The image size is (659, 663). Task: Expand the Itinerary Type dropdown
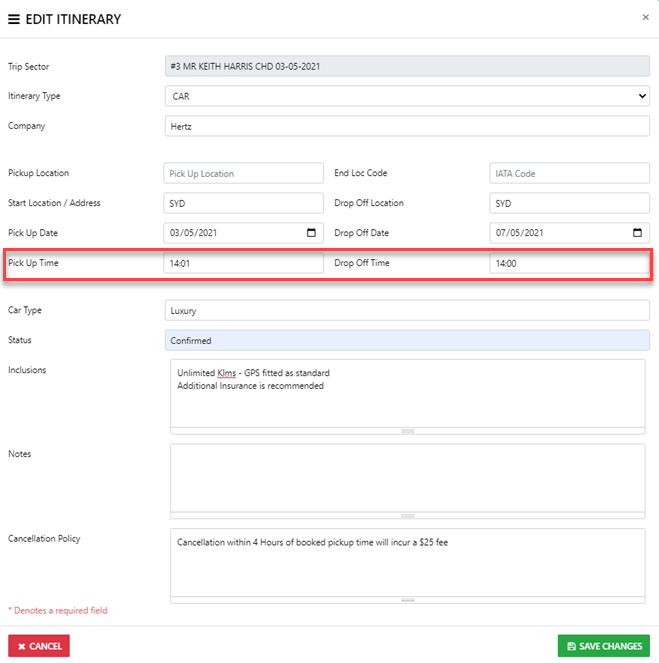click(406, 96)
